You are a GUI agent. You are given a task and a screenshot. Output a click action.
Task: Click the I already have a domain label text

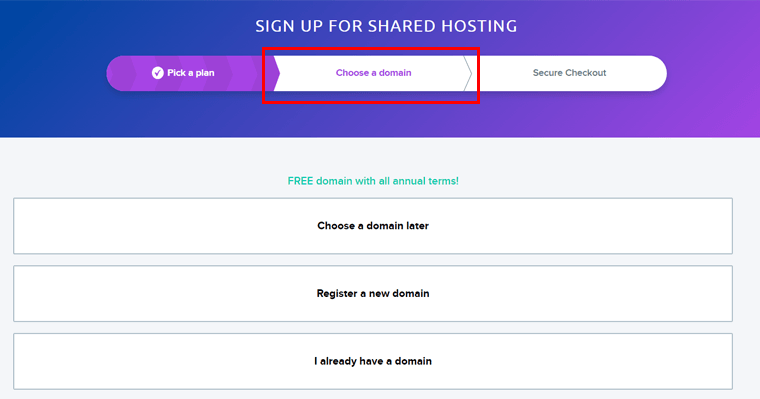[x=373, y=361]
